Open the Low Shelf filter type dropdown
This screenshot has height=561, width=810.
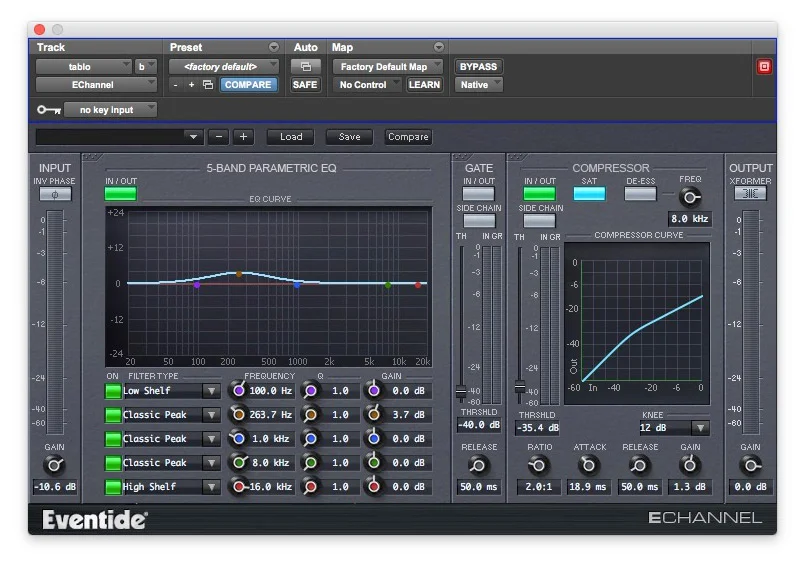tap(211, 391)
